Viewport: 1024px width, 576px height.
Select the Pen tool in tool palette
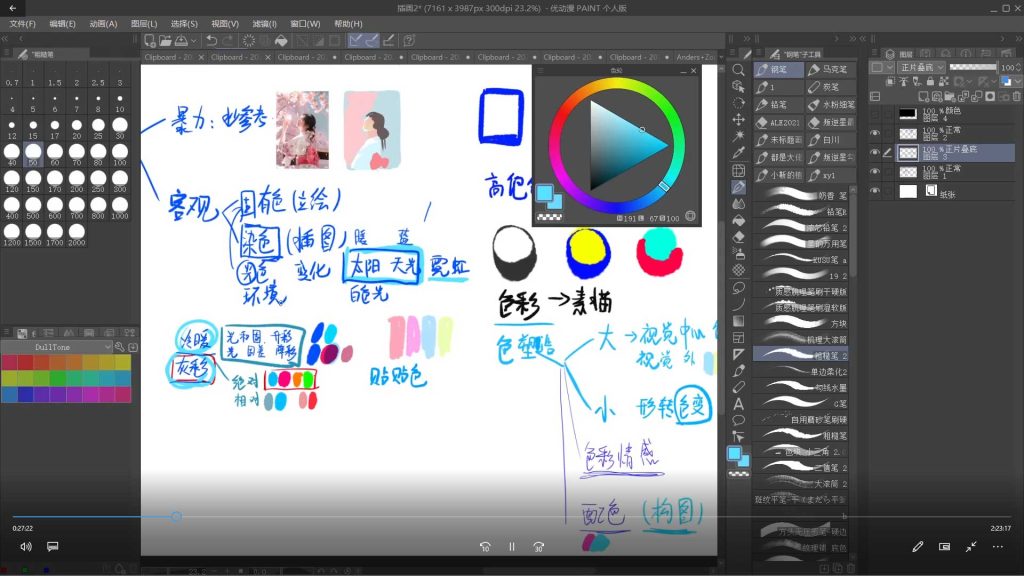[738, 187]
